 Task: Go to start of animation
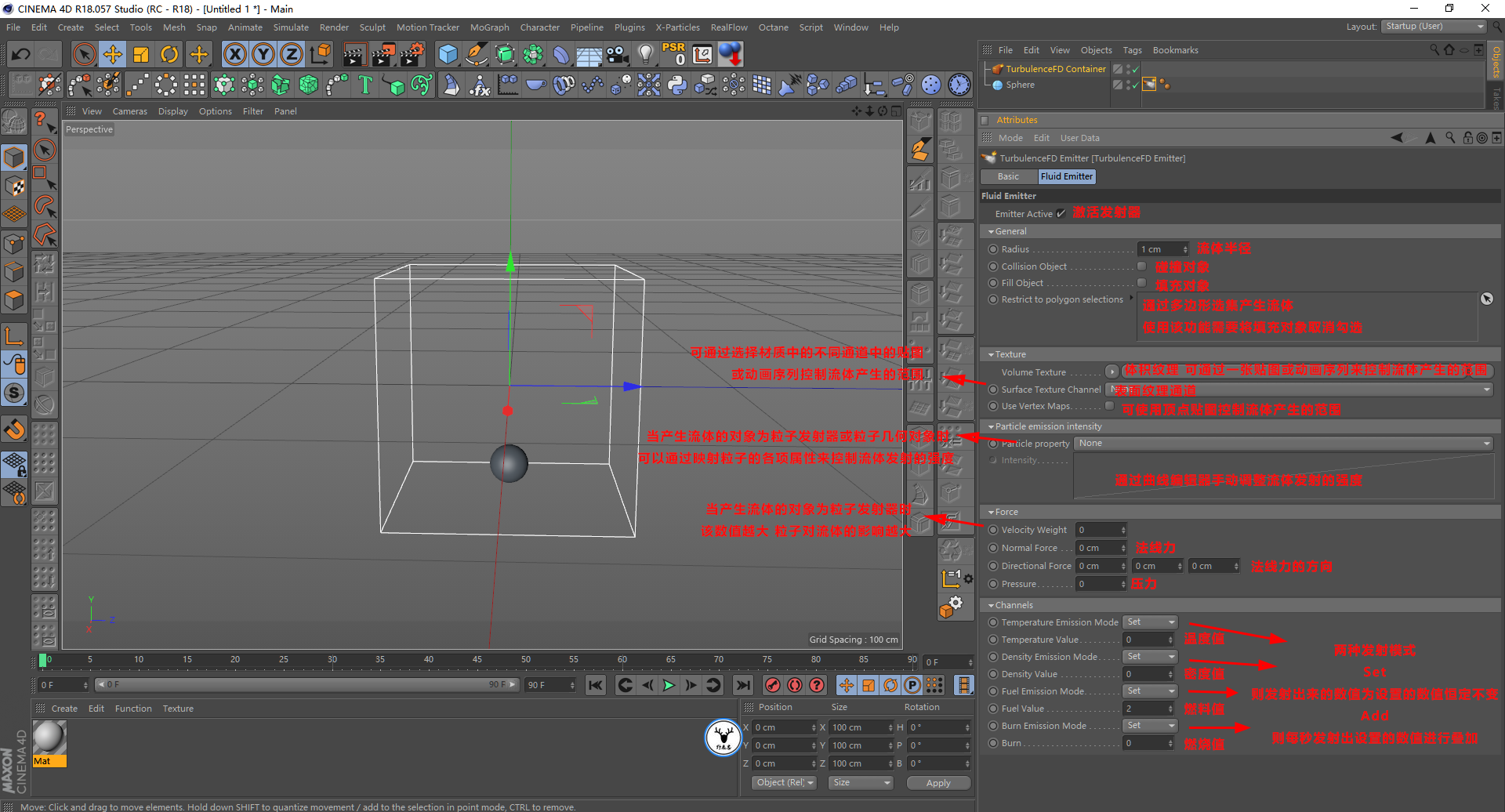596,685
